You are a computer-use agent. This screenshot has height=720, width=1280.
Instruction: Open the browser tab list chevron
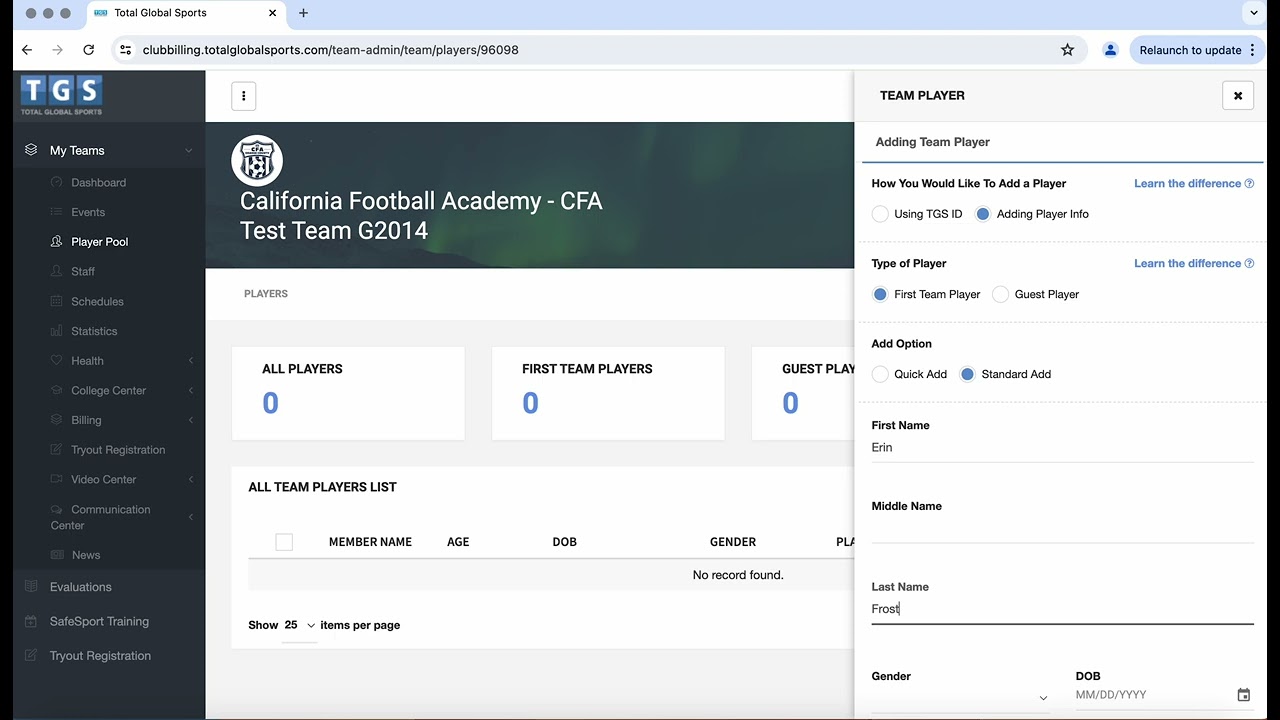click(x=1253, y=13)
